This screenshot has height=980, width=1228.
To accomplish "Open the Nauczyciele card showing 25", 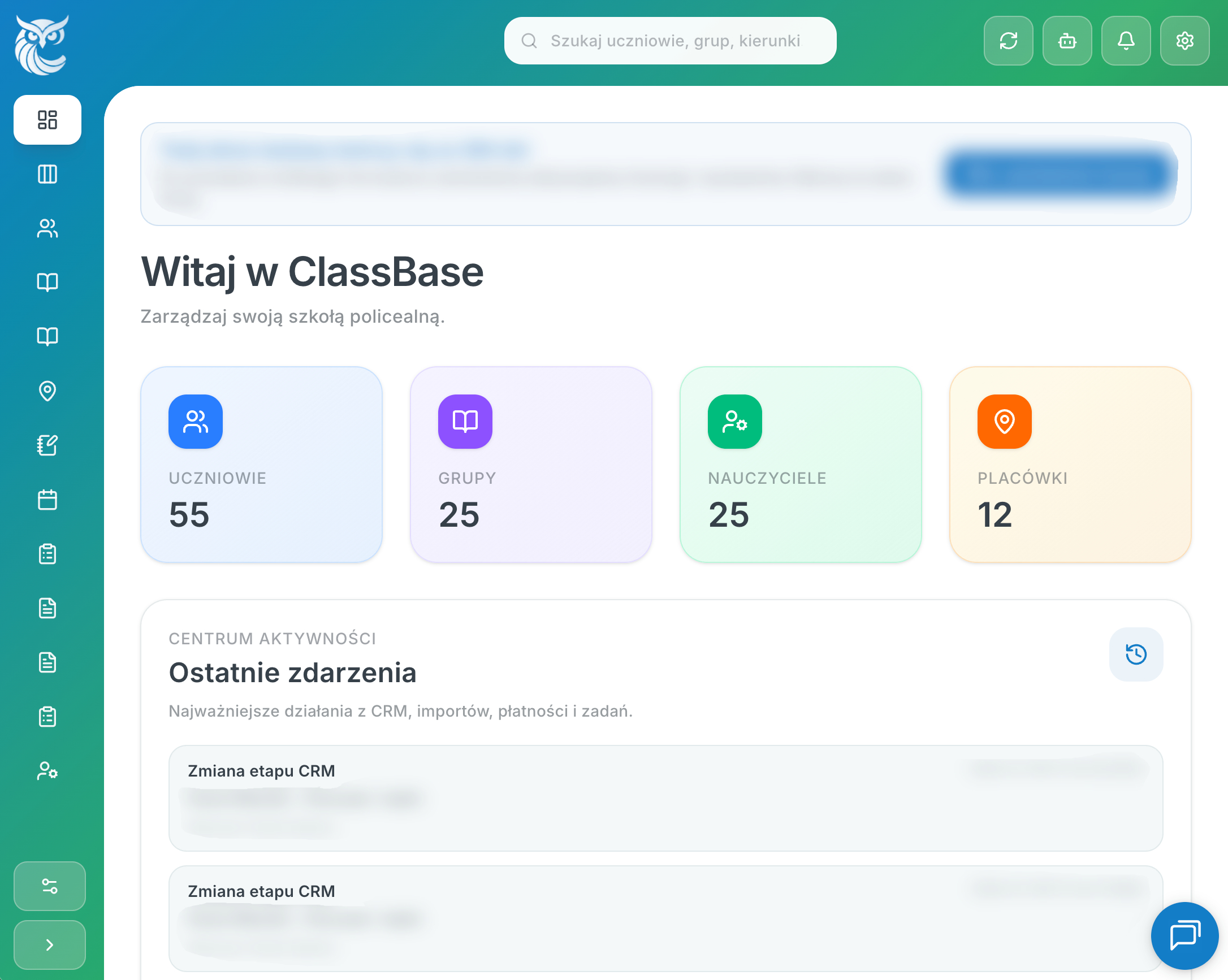I will [x=800, y=465].
